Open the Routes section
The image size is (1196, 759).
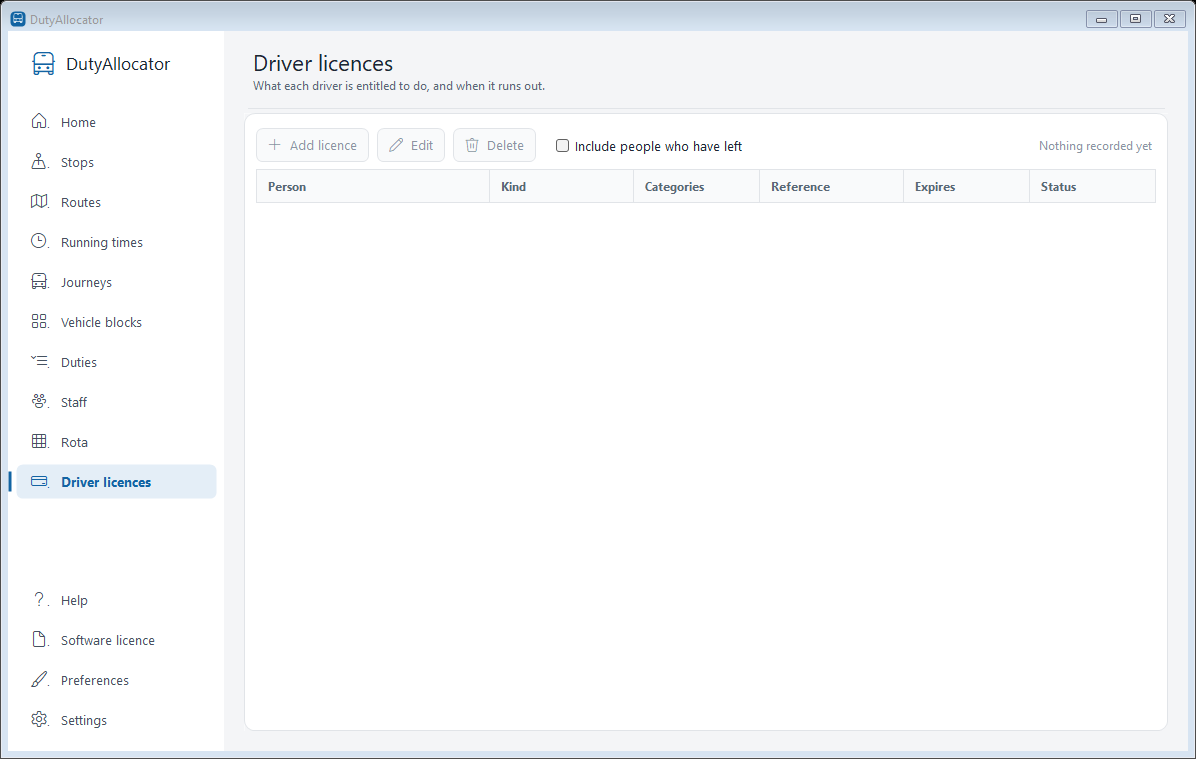81,202
